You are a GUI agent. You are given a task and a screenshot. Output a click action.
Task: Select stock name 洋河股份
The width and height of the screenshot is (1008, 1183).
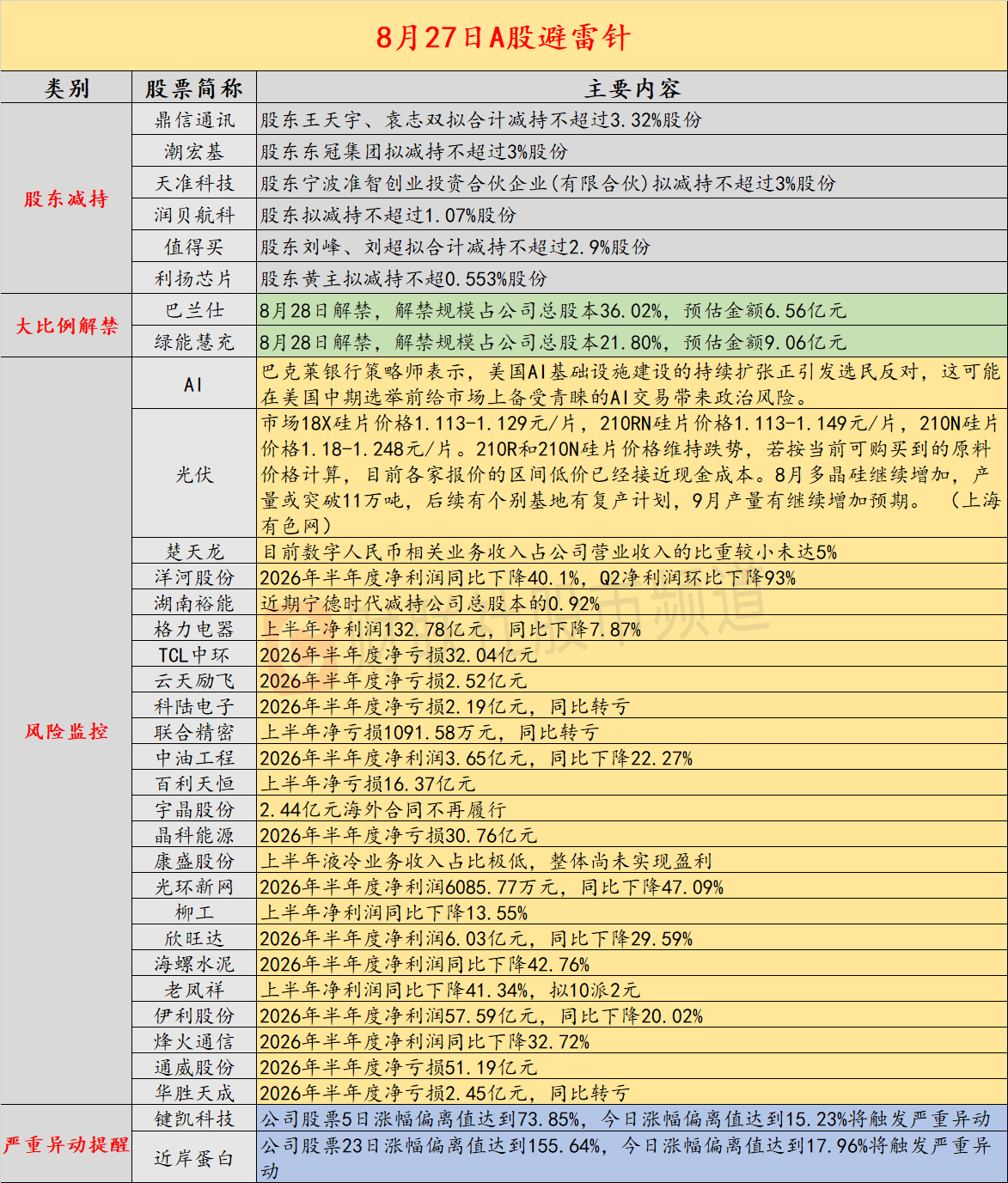point(194,577)
